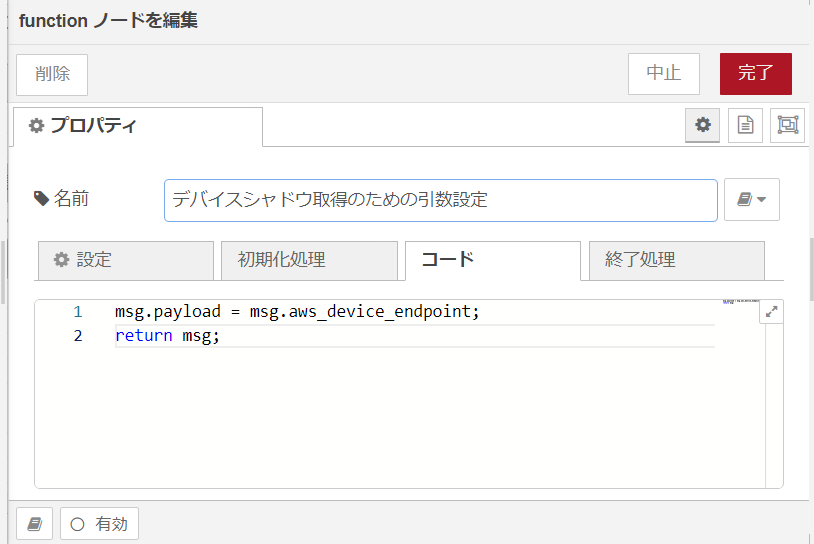The image size is (814, 544).
Task: Click line number 1 in gutter
Action: (78, 311)
